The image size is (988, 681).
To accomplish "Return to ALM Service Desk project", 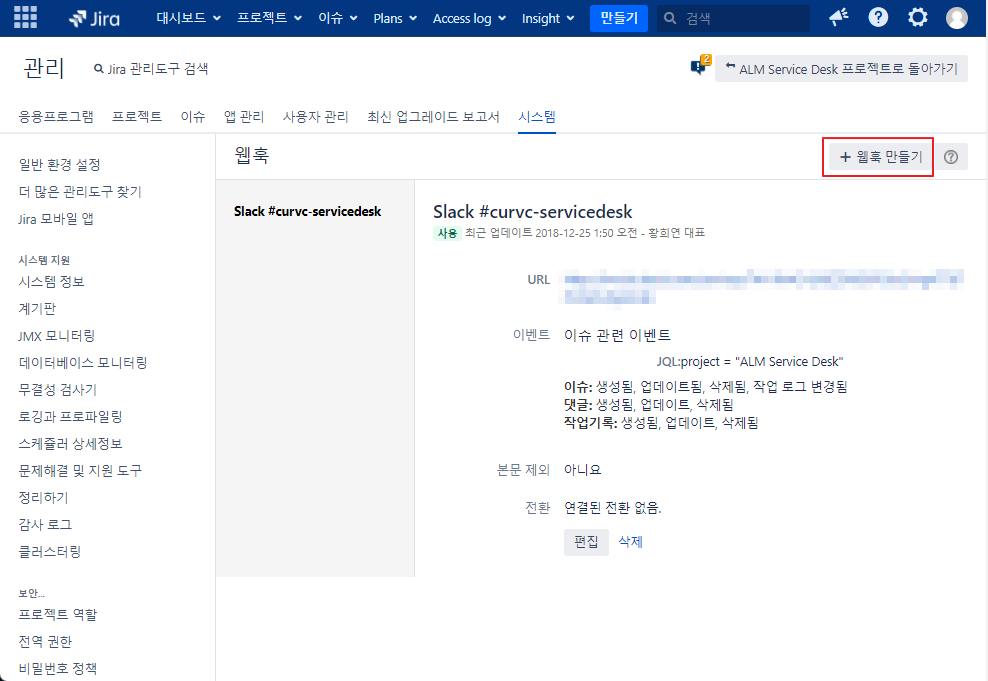I will point(841,69).
